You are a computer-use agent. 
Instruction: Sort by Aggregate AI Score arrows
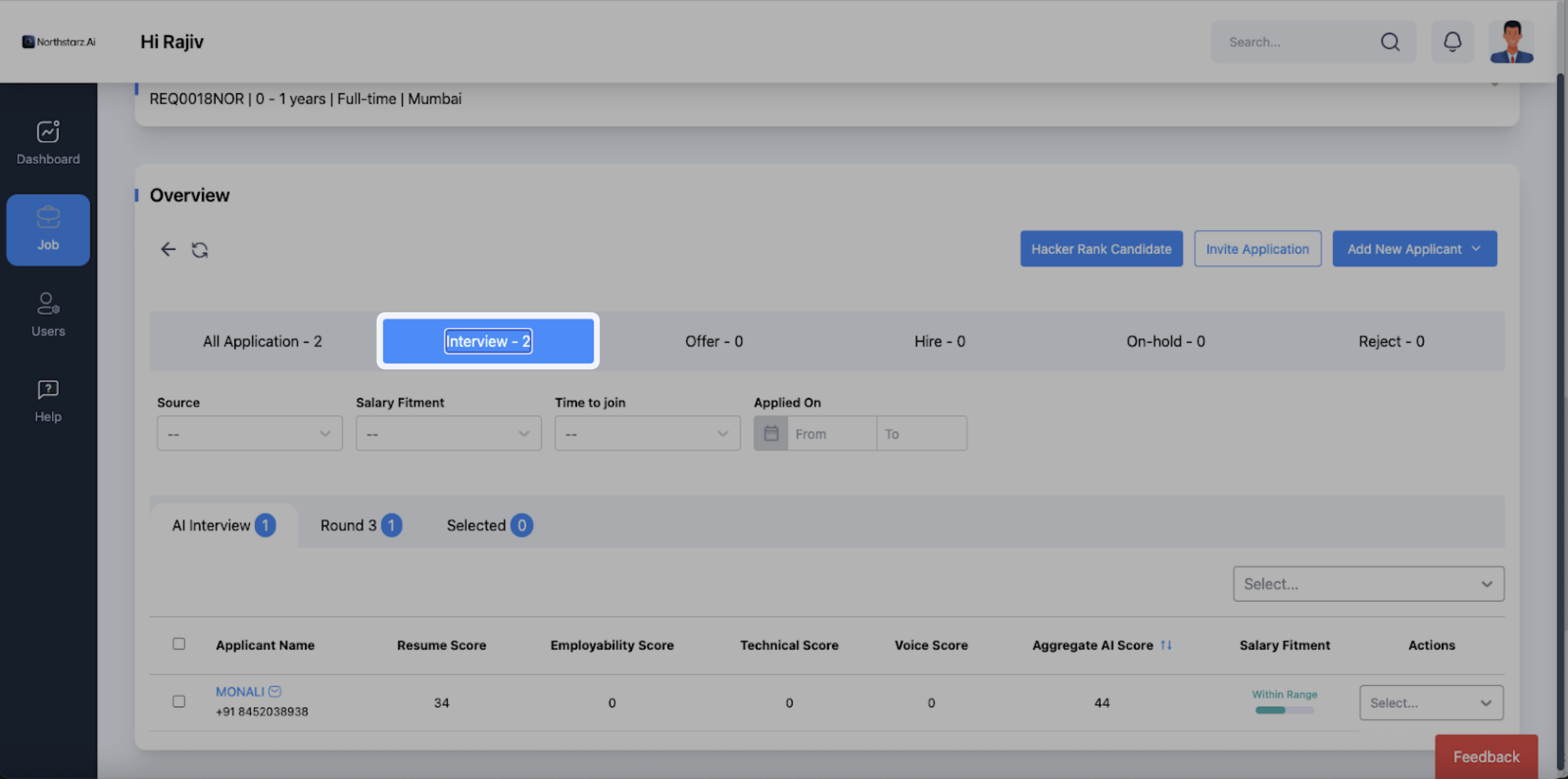[1166, 645]
